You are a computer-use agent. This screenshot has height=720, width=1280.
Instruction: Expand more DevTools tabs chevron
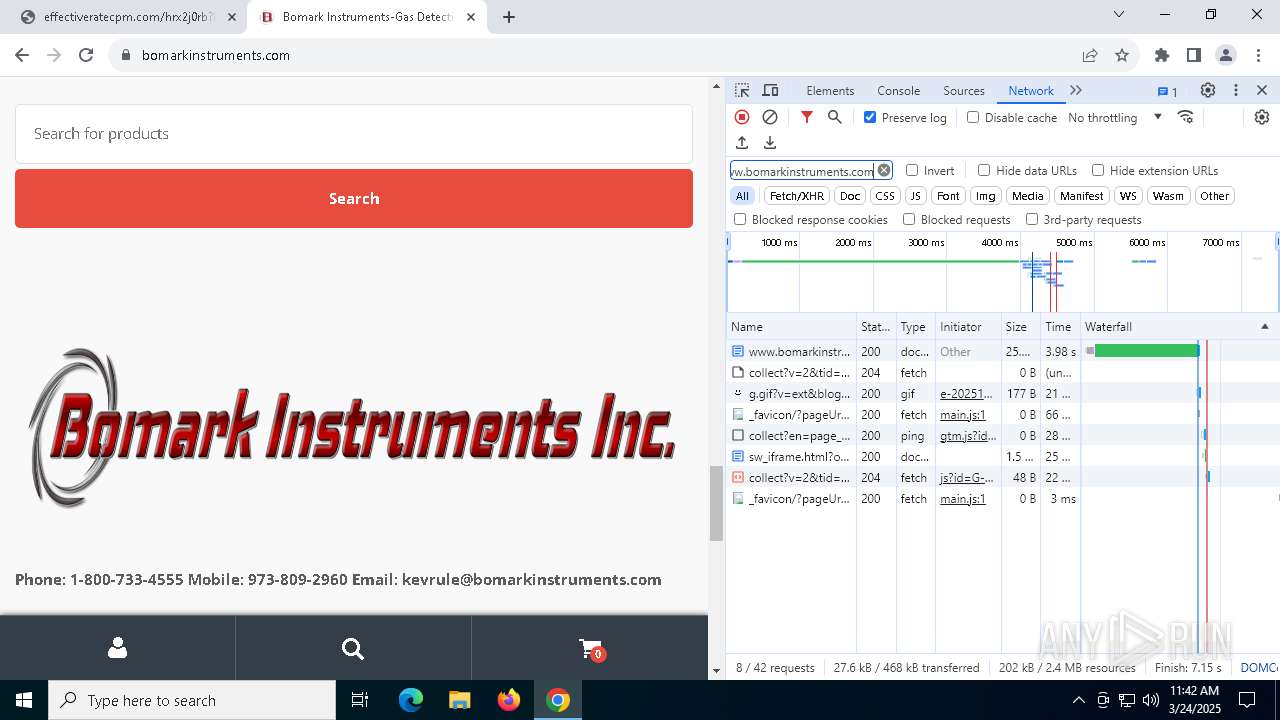[1076, 90]
